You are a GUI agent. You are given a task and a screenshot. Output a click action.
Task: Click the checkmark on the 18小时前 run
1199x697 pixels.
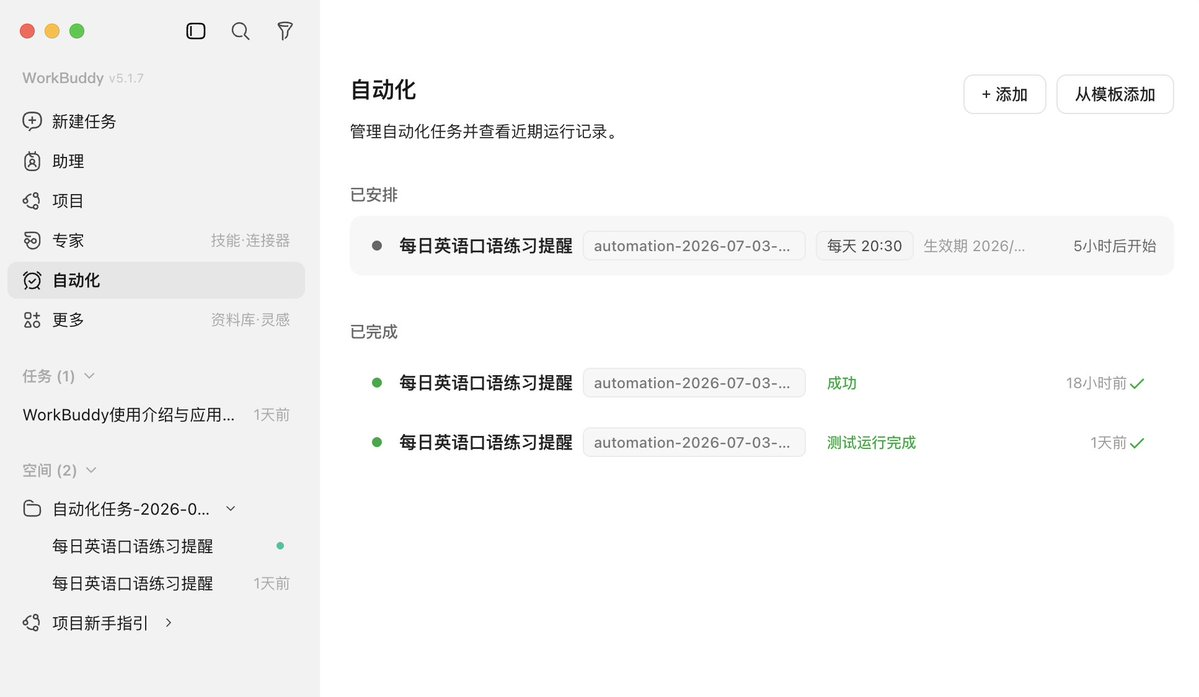tap(1137, 384)
